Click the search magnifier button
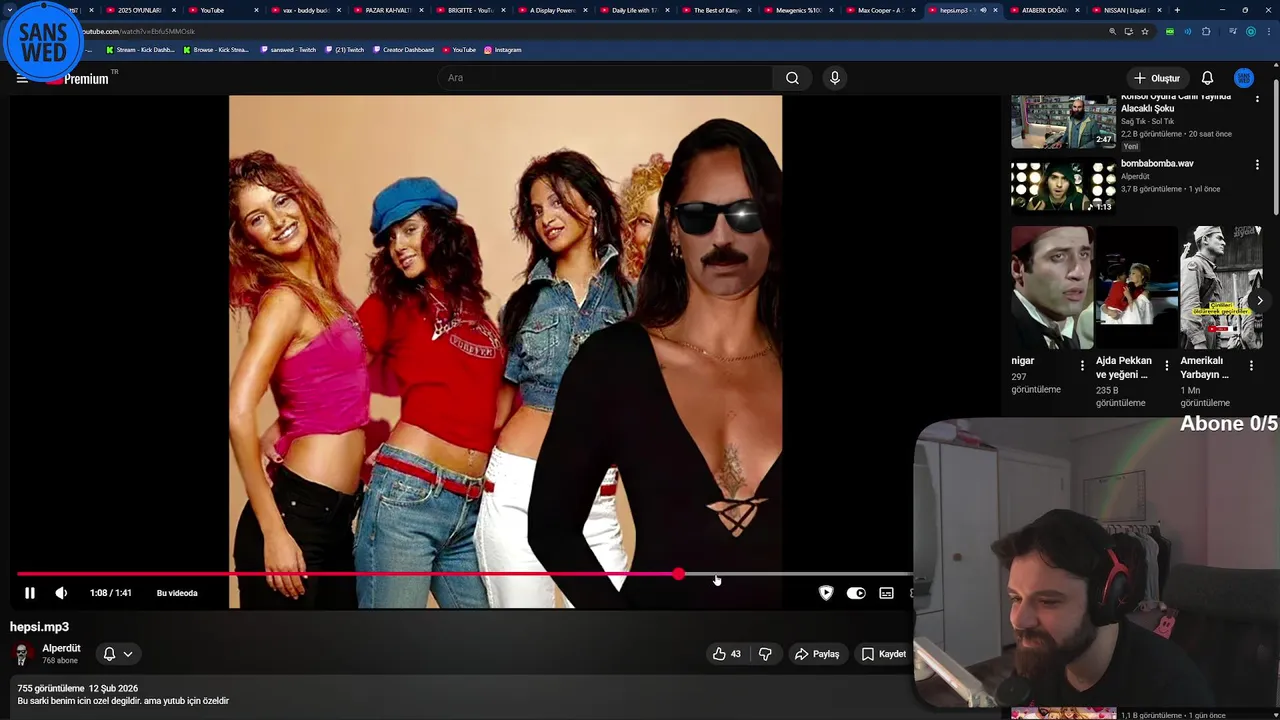 coord(792,78)
